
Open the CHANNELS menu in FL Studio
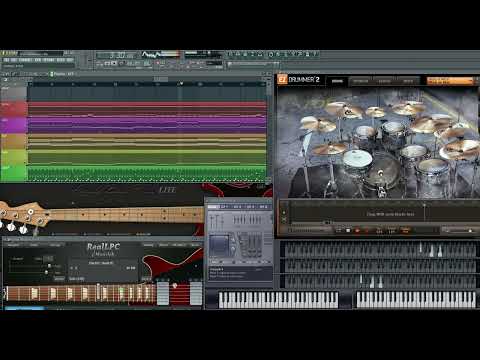click(x=26, y=60)
